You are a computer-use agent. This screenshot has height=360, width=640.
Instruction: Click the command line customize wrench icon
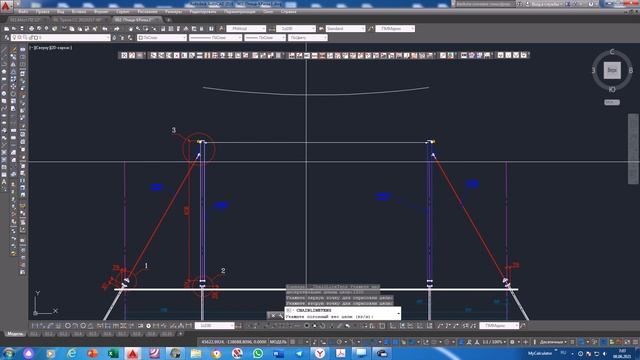pyautogui.click(x=280, y=315)
